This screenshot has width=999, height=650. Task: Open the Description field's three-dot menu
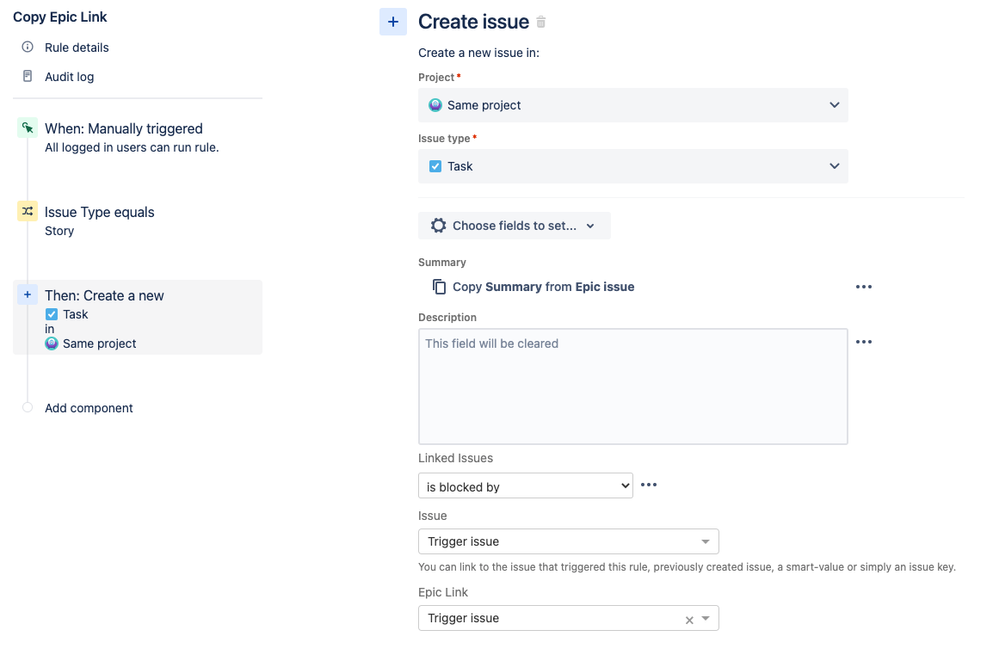click(864, 342)
